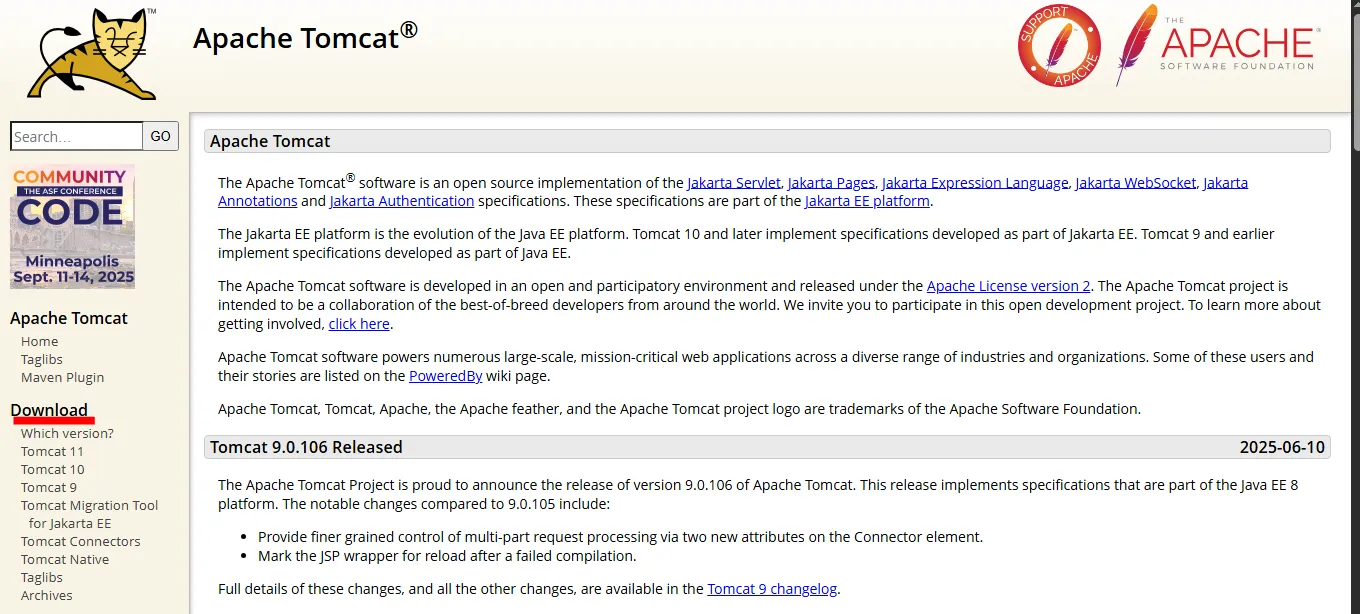
Task: Follow the Jakarta Expression Language link
Action: pyautogui.click(x=975, y=183)
